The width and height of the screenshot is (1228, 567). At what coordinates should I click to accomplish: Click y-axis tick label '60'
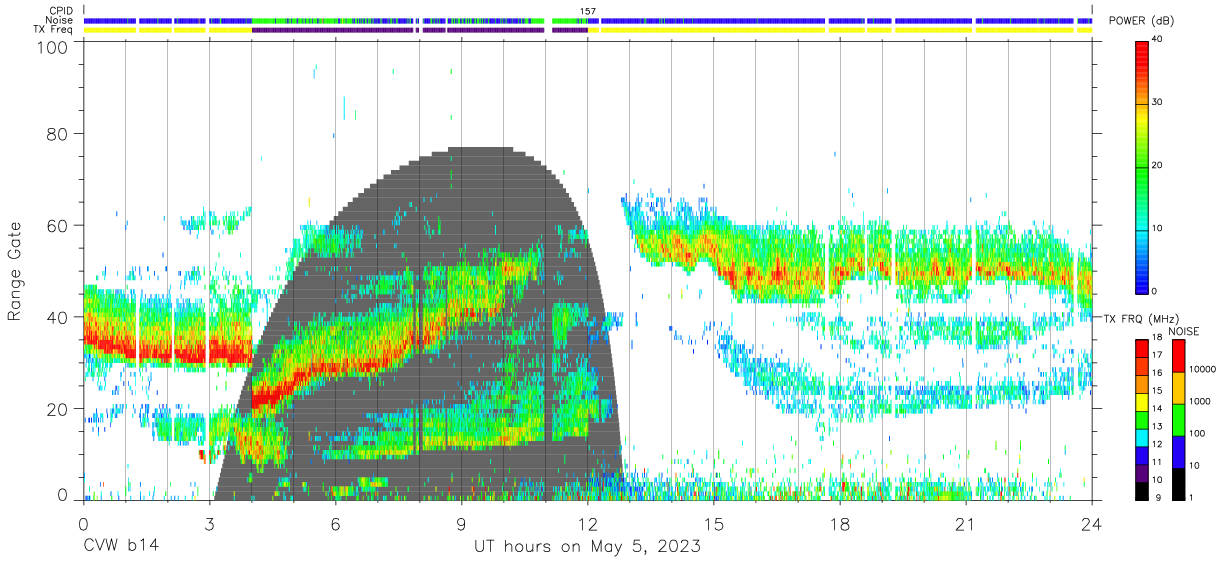pyautogui.click(x=58, y=226)
